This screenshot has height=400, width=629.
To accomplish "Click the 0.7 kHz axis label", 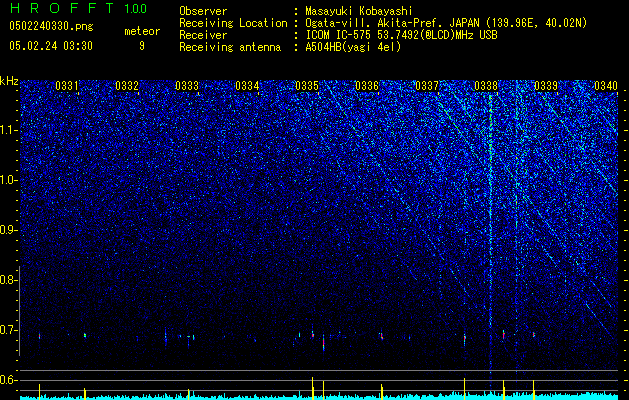I will [x=7, y=330].
